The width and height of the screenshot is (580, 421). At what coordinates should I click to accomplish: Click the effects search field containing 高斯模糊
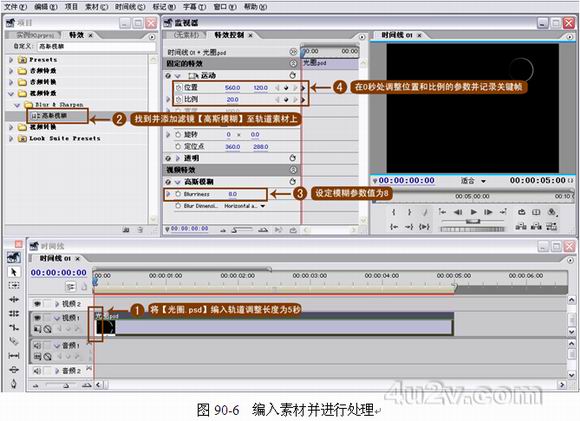tap(96, 46)
